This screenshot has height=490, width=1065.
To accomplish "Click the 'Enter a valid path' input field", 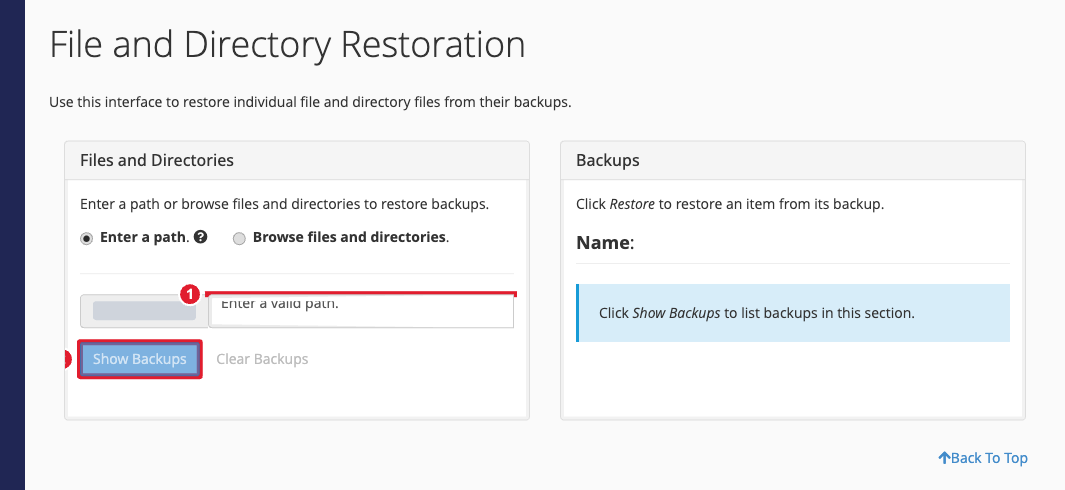I will coord(361,311).
